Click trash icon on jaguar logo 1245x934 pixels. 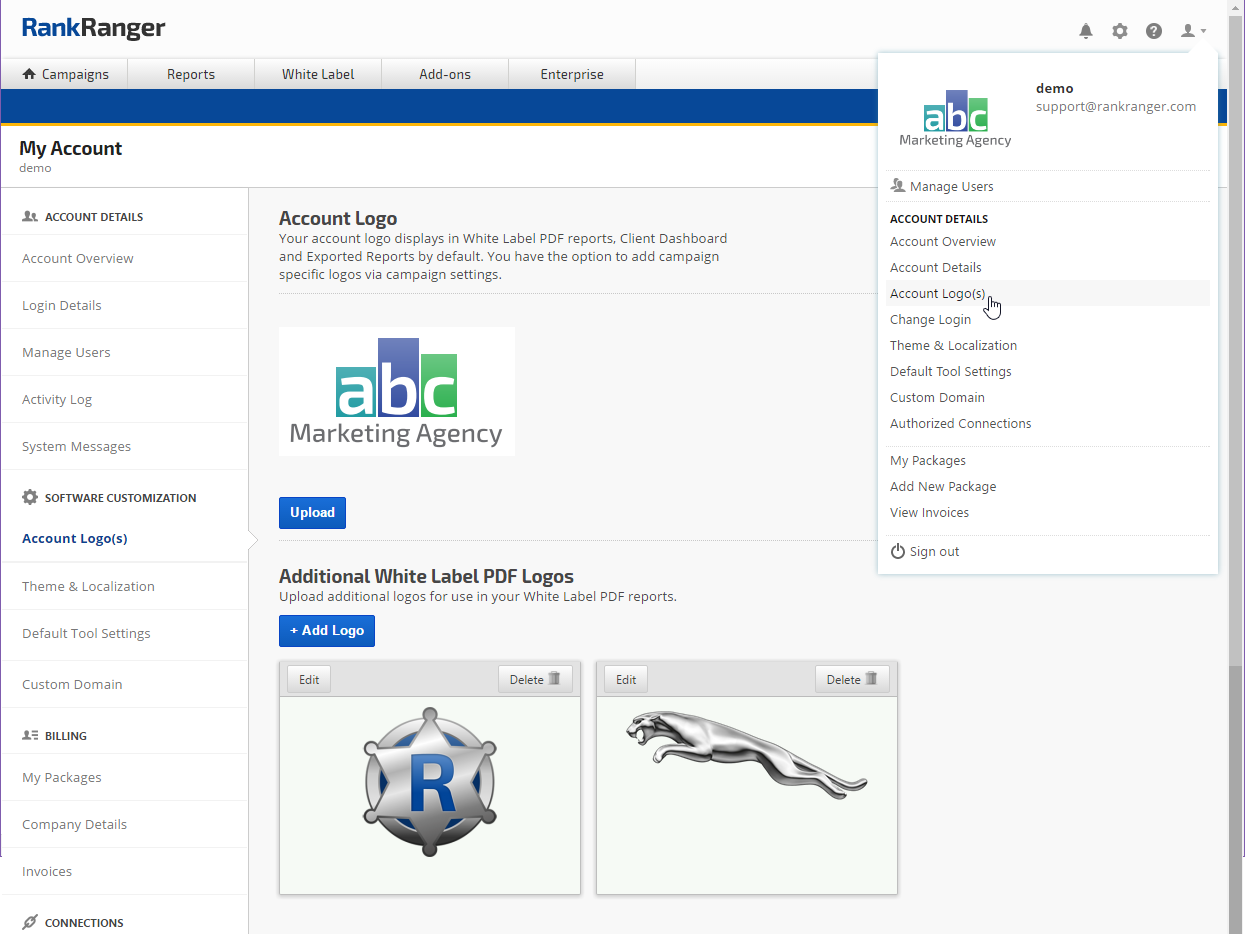coord(871,679)
